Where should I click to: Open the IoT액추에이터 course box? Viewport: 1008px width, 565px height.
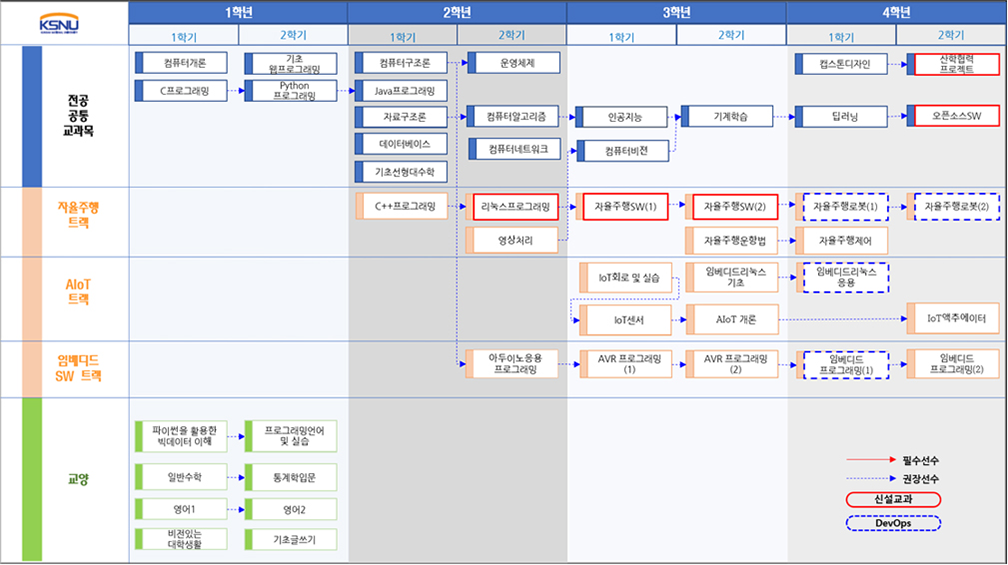click(953, 318)
